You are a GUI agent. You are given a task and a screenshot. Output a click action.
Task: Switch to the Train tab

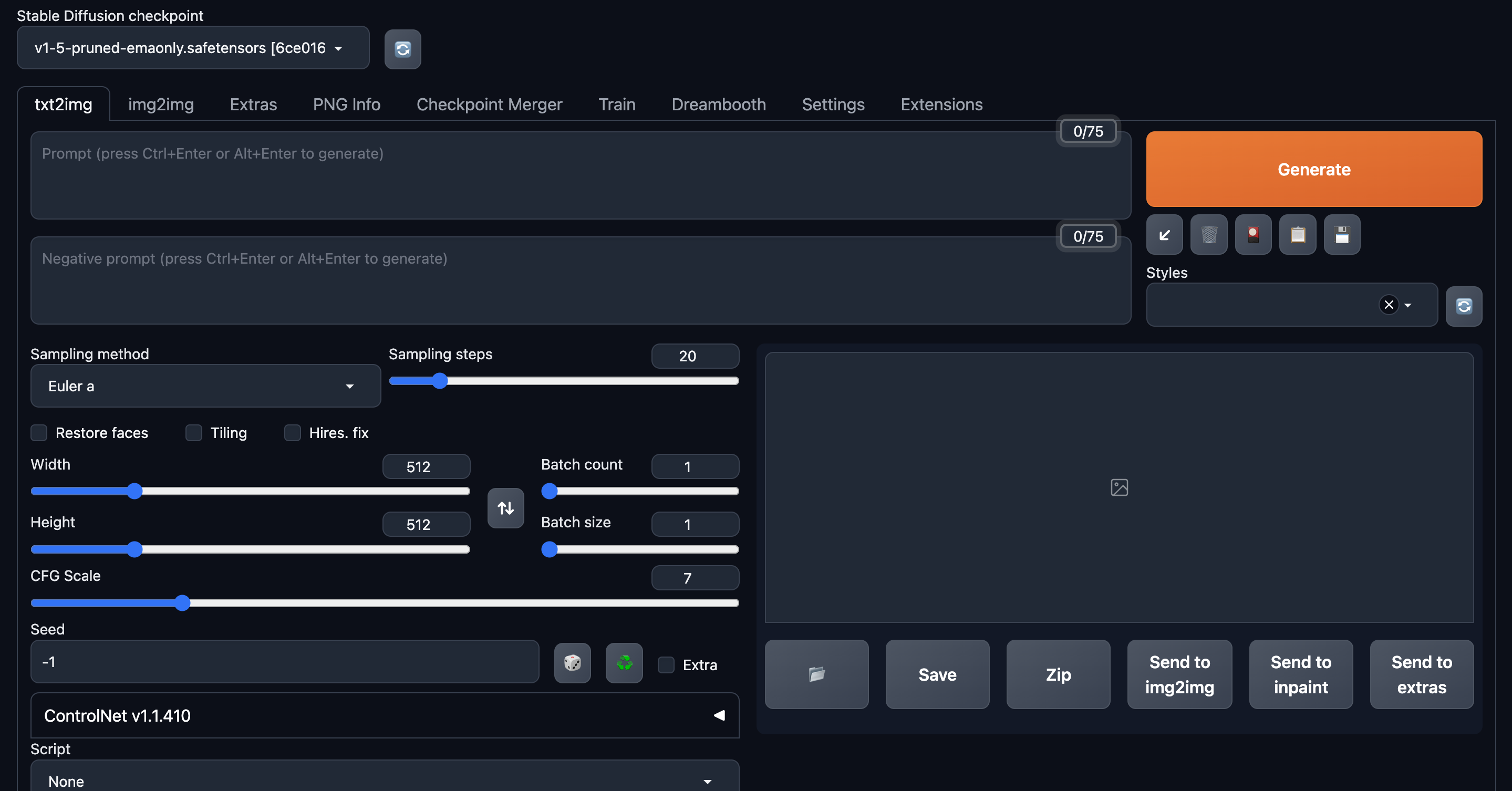(617, 105)
